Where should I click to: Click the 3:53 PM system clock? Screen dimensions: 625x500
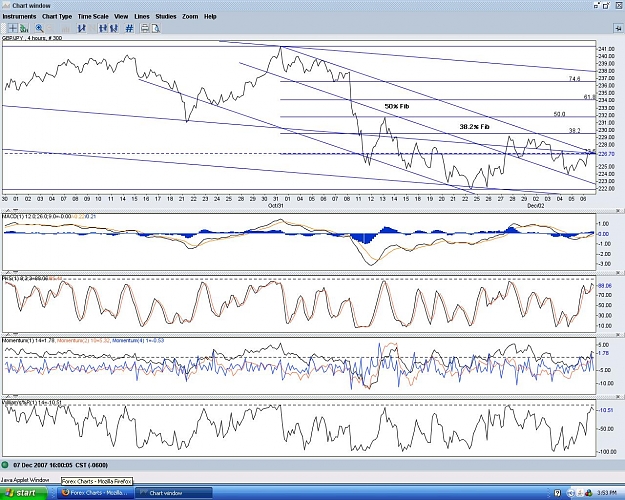607,493
